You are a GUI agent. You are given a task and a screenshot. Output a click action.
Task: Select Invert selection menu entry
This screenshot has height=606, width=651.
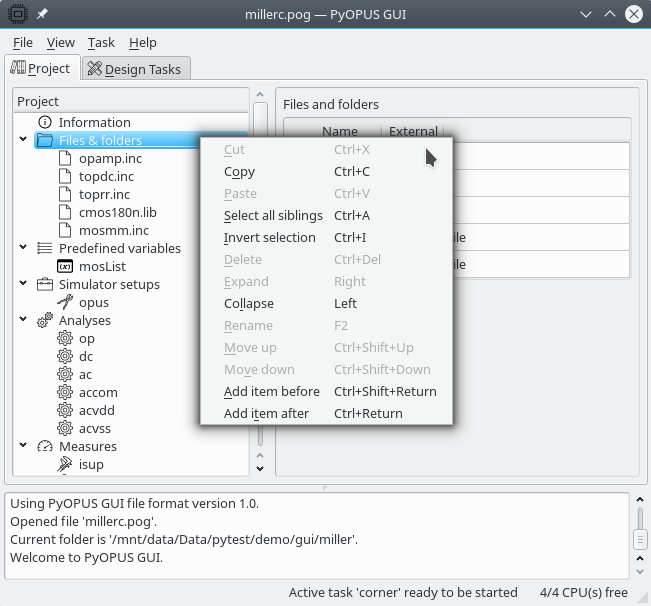[x=269, y=238]
